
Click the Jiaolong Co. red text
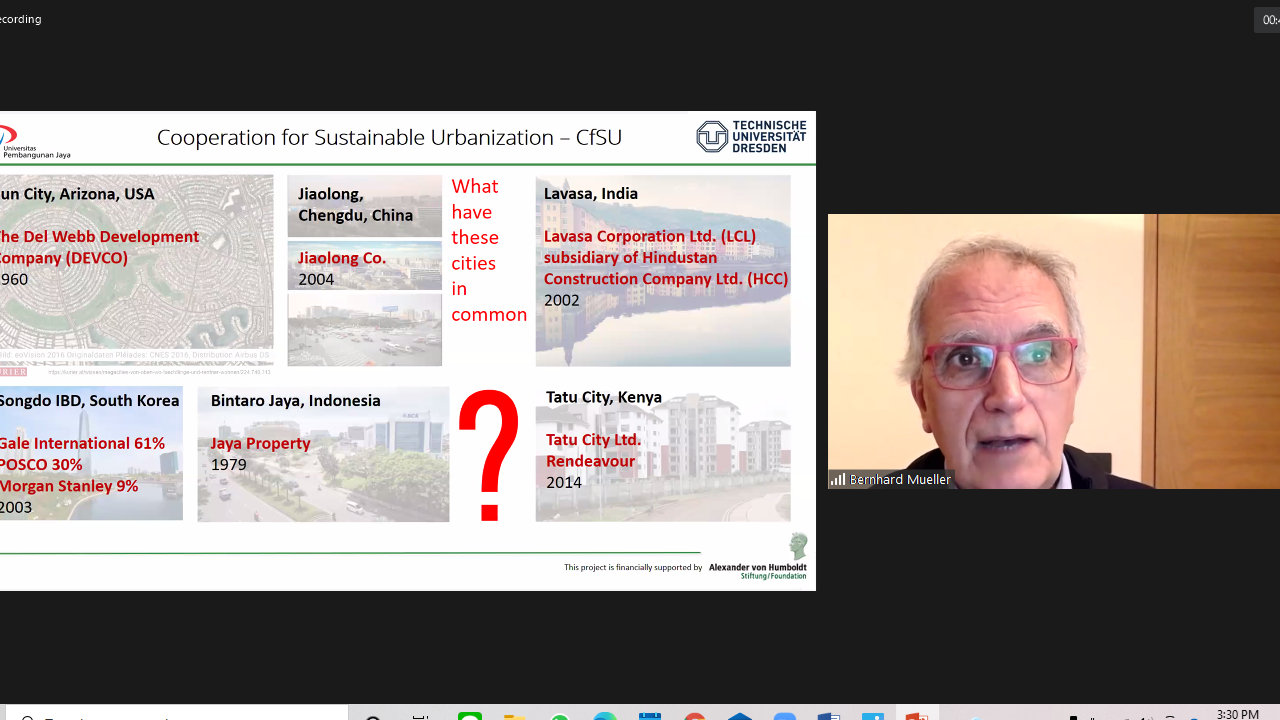(x=341, y=258)
